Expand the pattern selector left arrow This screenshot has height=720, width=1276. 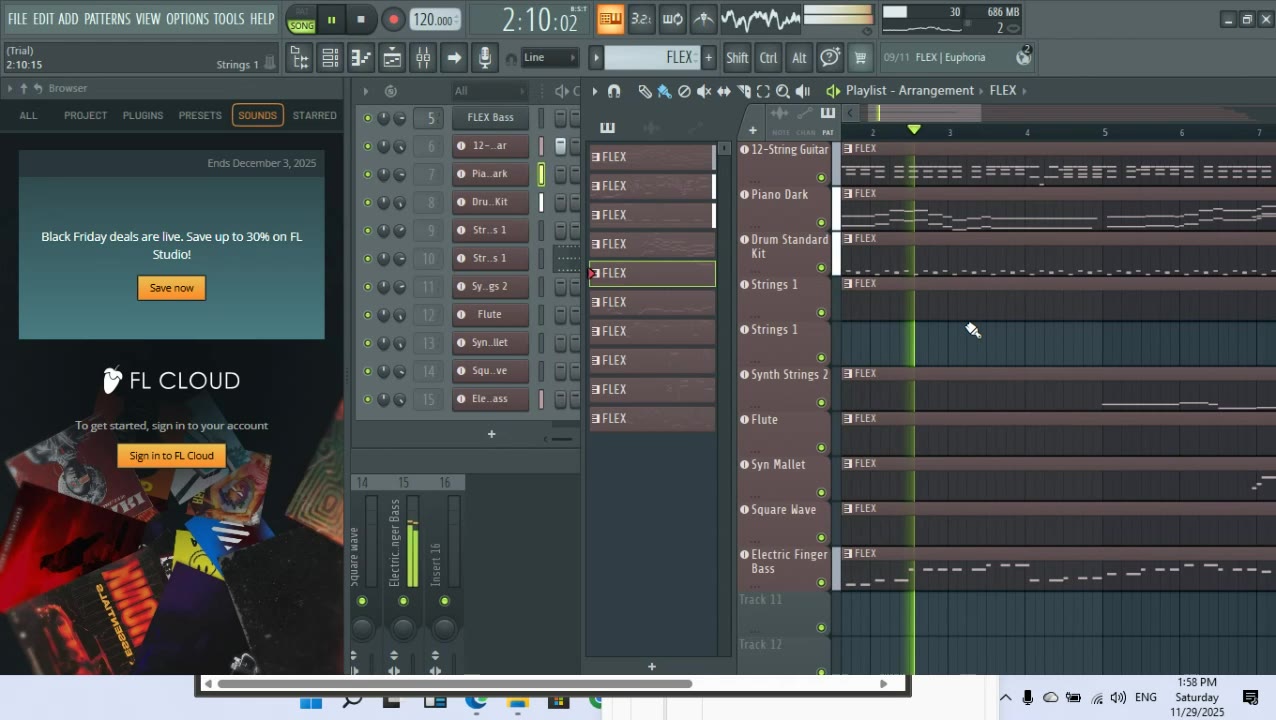pyautogui.click(x=596, y=58)
